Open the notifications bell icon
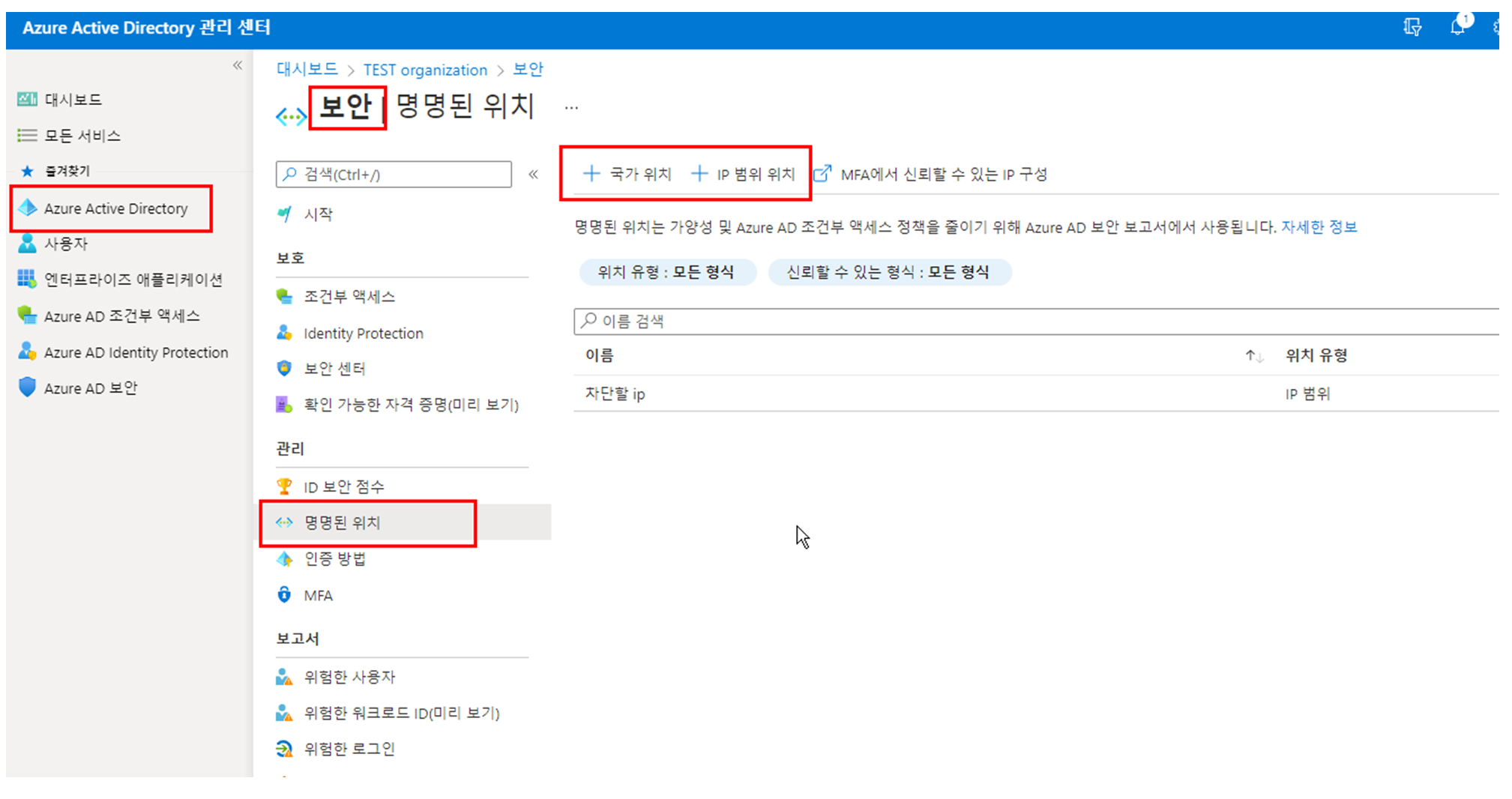The height and width of the screenshot is (799, 1512). click(1457, 28)
